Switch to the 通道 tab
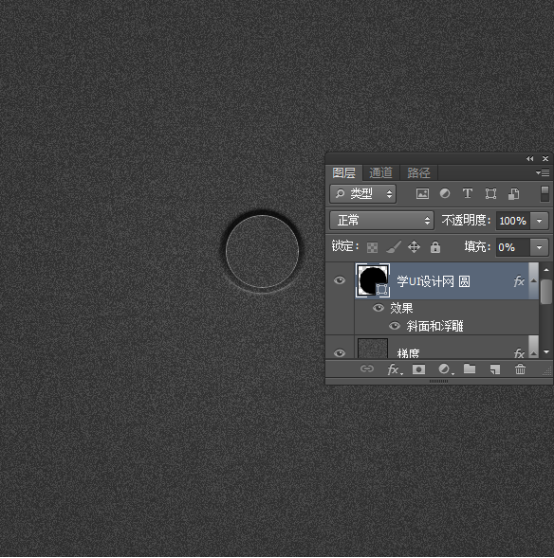 [x=381, y=173]
